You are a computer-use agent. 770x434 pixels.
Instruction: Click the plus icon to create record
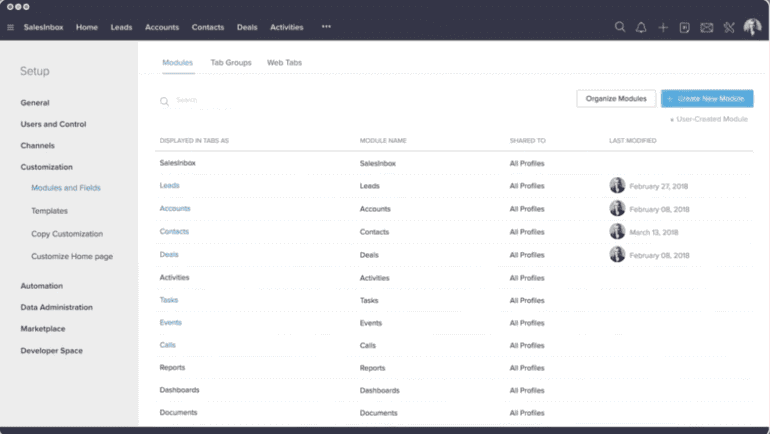pyautogui.click(x=663, y=27)
